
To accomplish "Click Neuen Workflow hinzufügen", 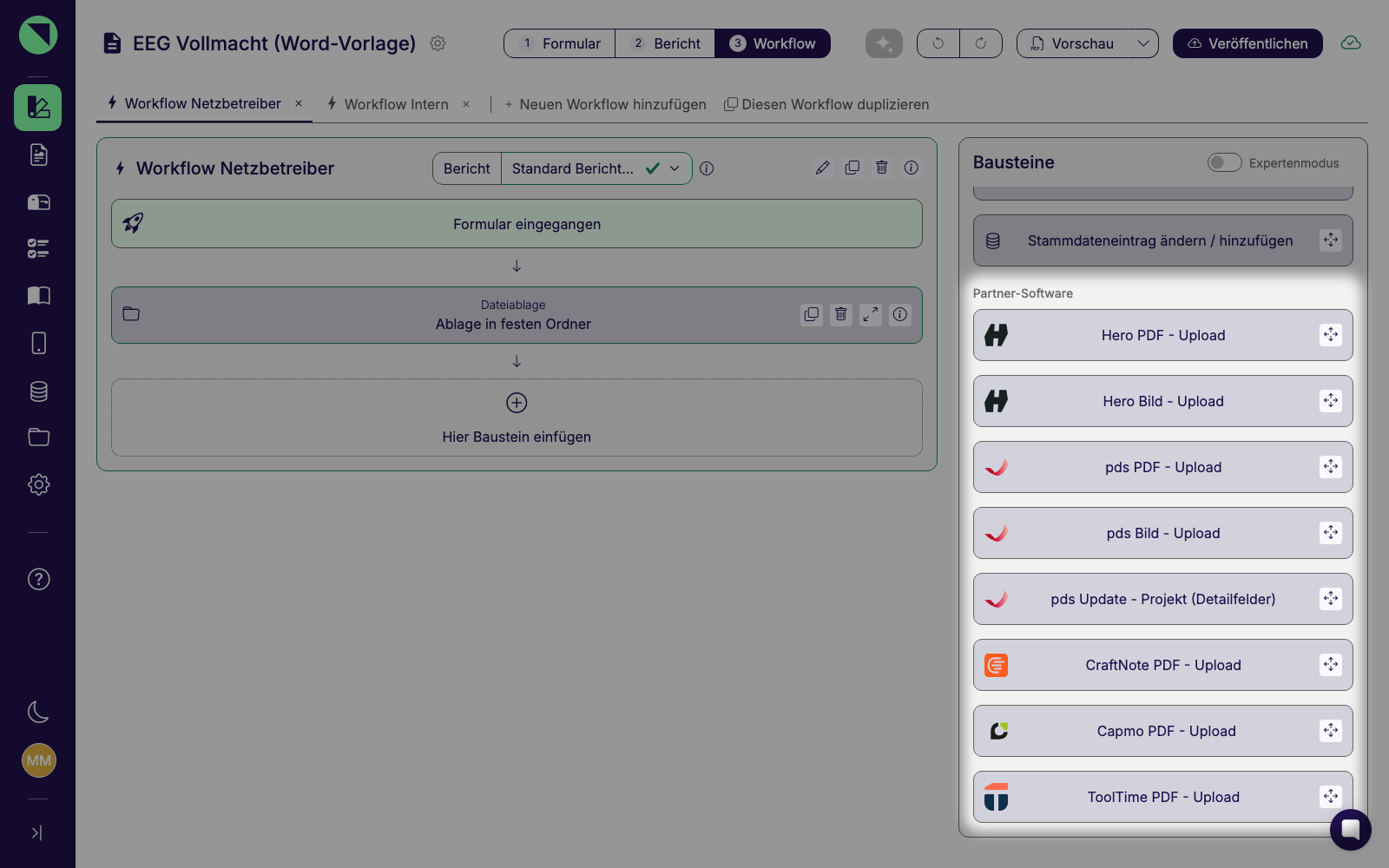I will point(605,104).
